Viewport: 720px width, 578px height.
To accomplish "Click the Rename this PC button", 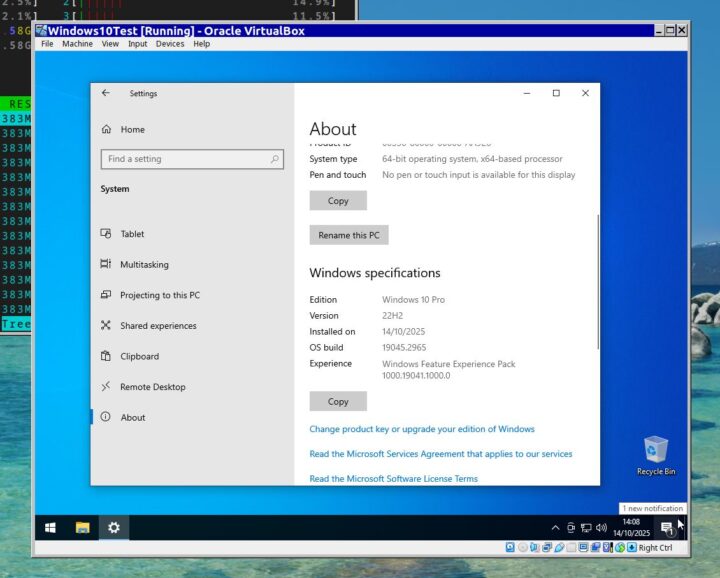I will (349, 235).
